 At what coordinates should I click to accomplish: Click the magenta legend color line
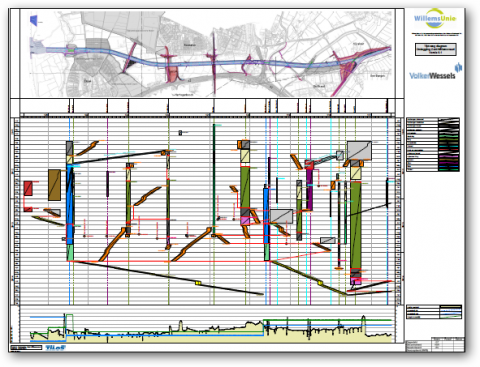pos(449,156)
